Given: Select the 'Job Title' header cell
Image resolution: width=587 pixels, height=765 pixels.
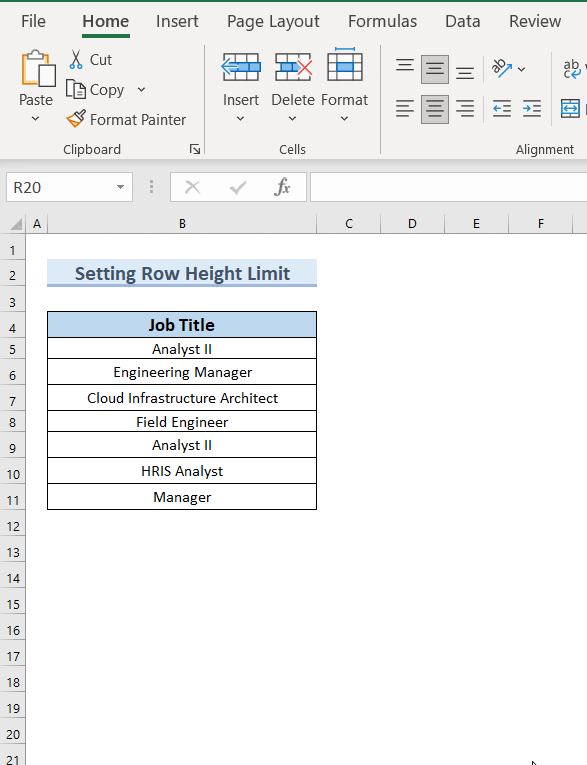Looking at the screenshot, I should click(x=182, y=325).
